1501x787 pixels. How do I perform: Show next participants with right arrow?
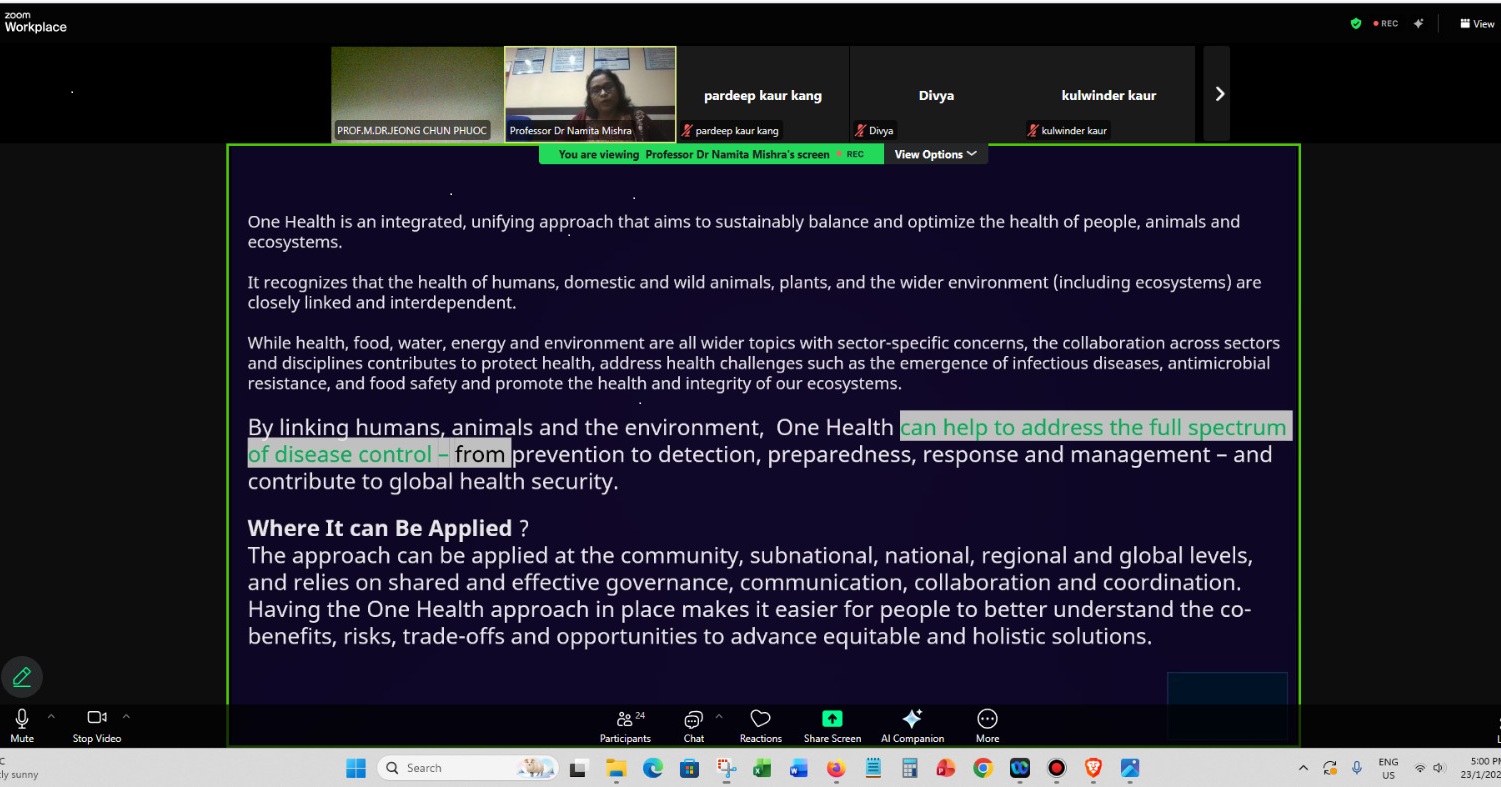pos(1219,94)
